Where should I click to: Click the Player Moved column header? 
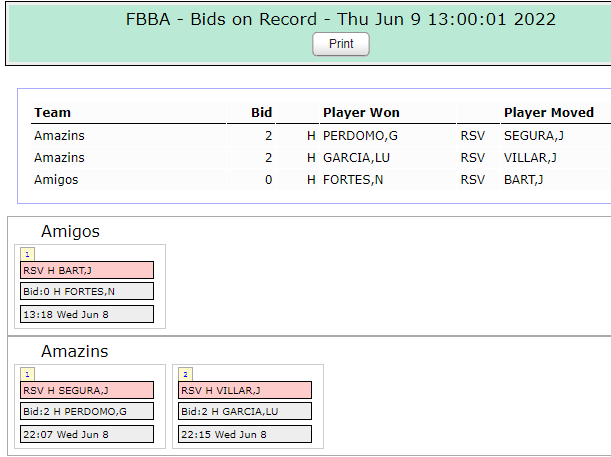549,113
